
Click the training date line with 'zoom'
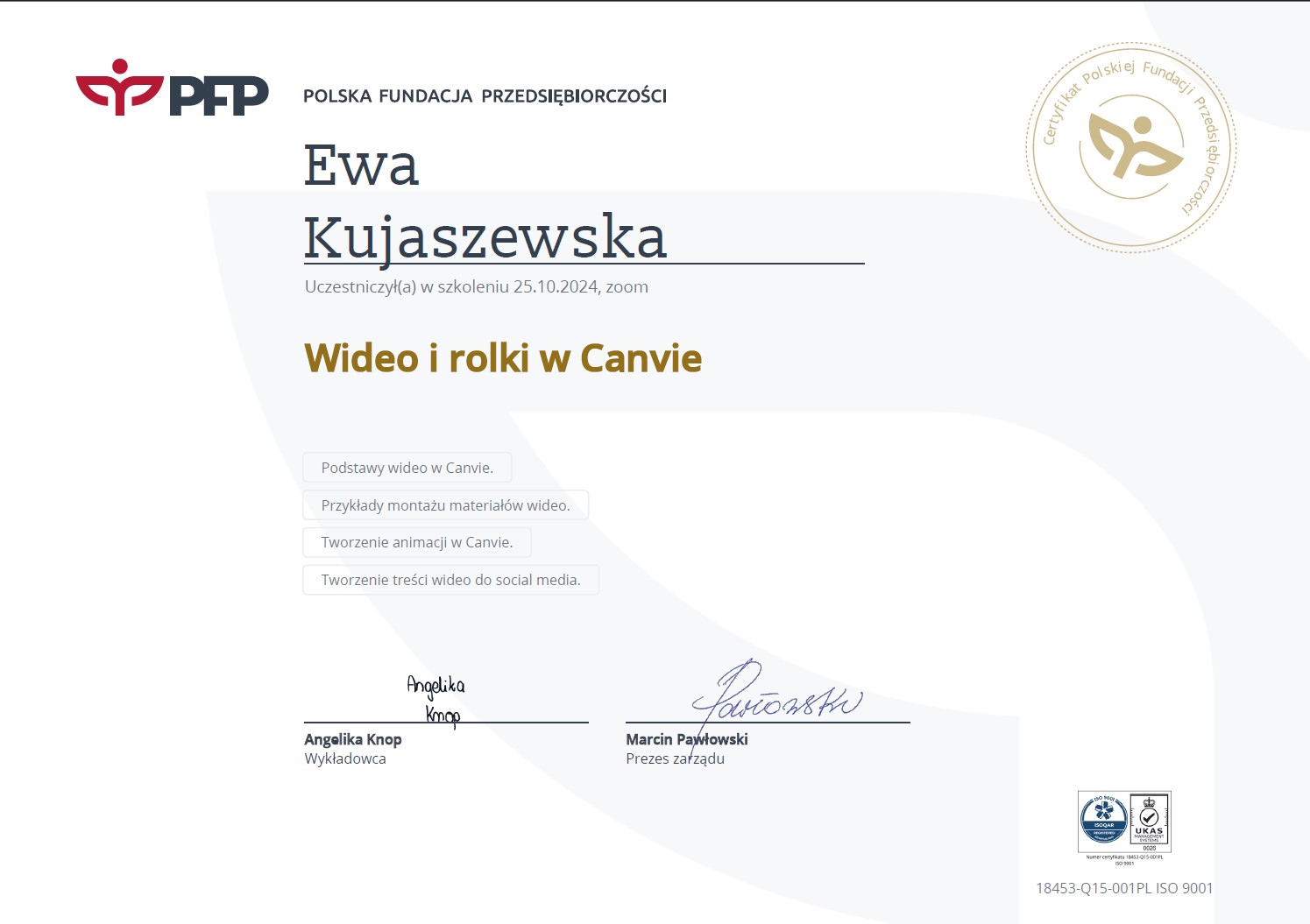476,286
